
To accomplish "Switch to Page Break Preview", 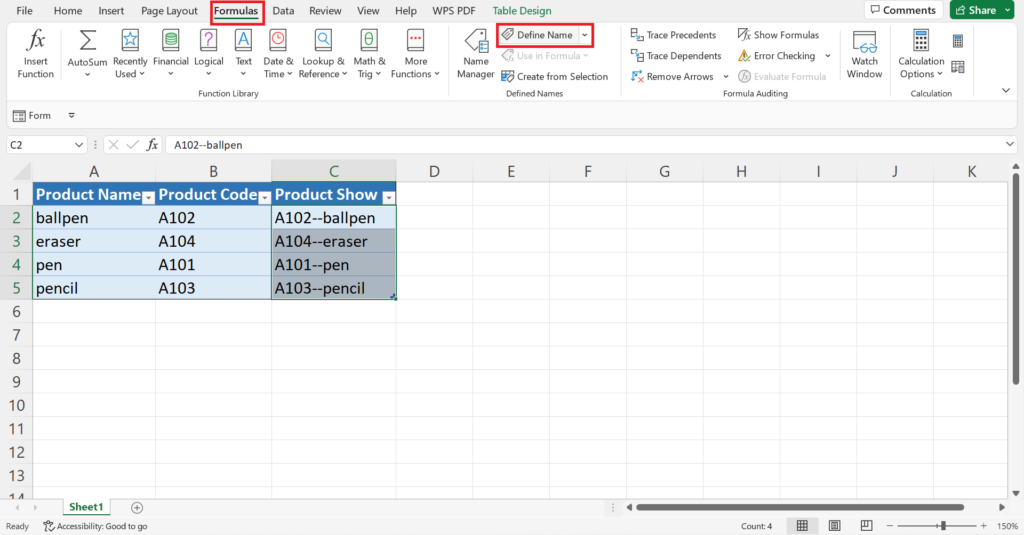I will [866, 526].
